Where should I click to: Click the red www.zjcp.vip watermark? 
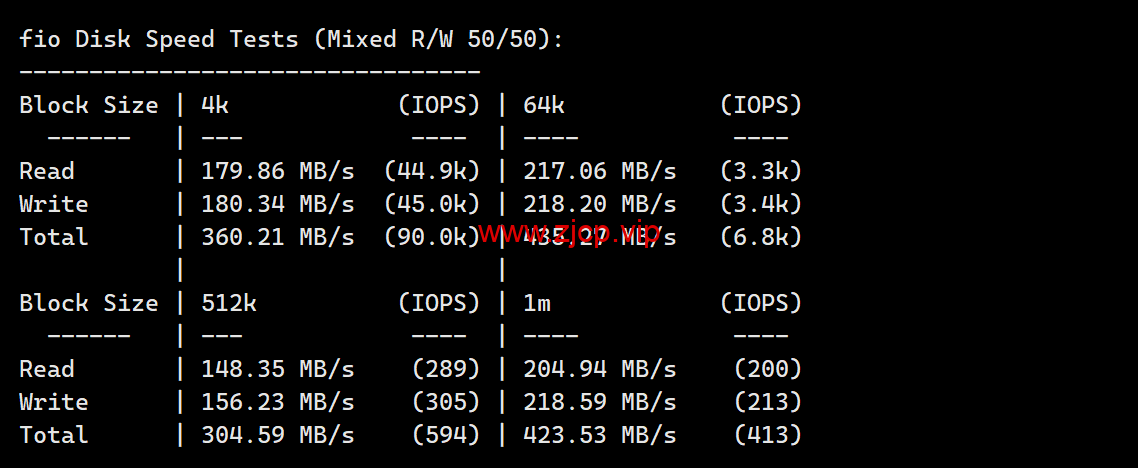(x=569, y=233)
